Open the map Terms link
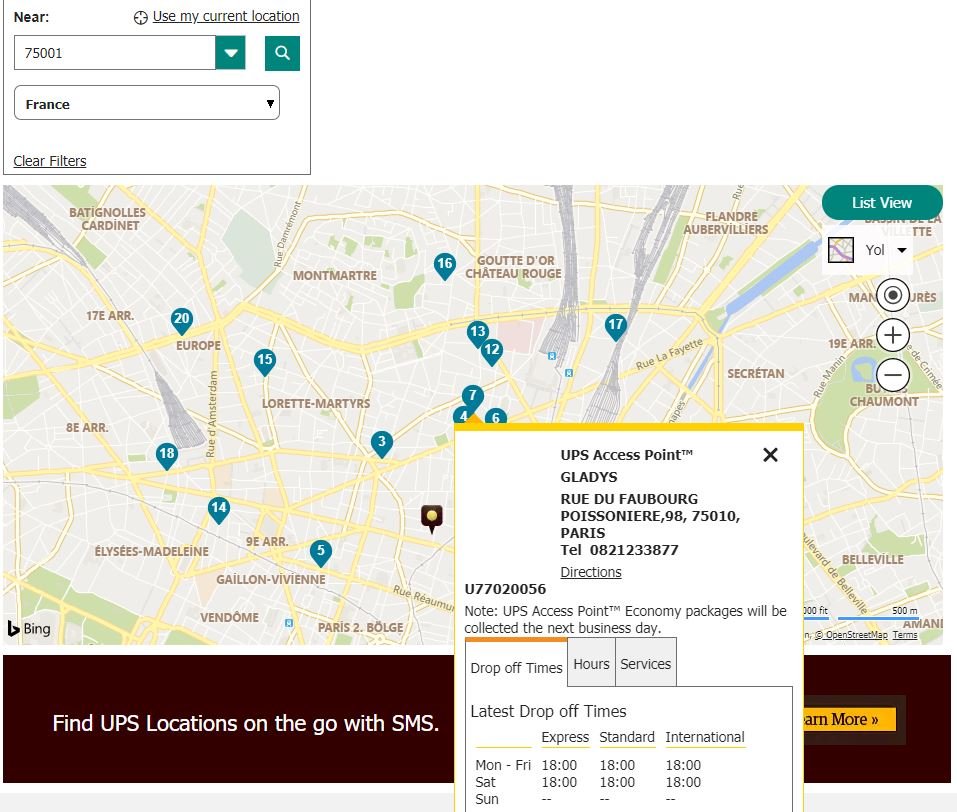The width and height of the screenshot is (957, 812). tap(905, 635)
